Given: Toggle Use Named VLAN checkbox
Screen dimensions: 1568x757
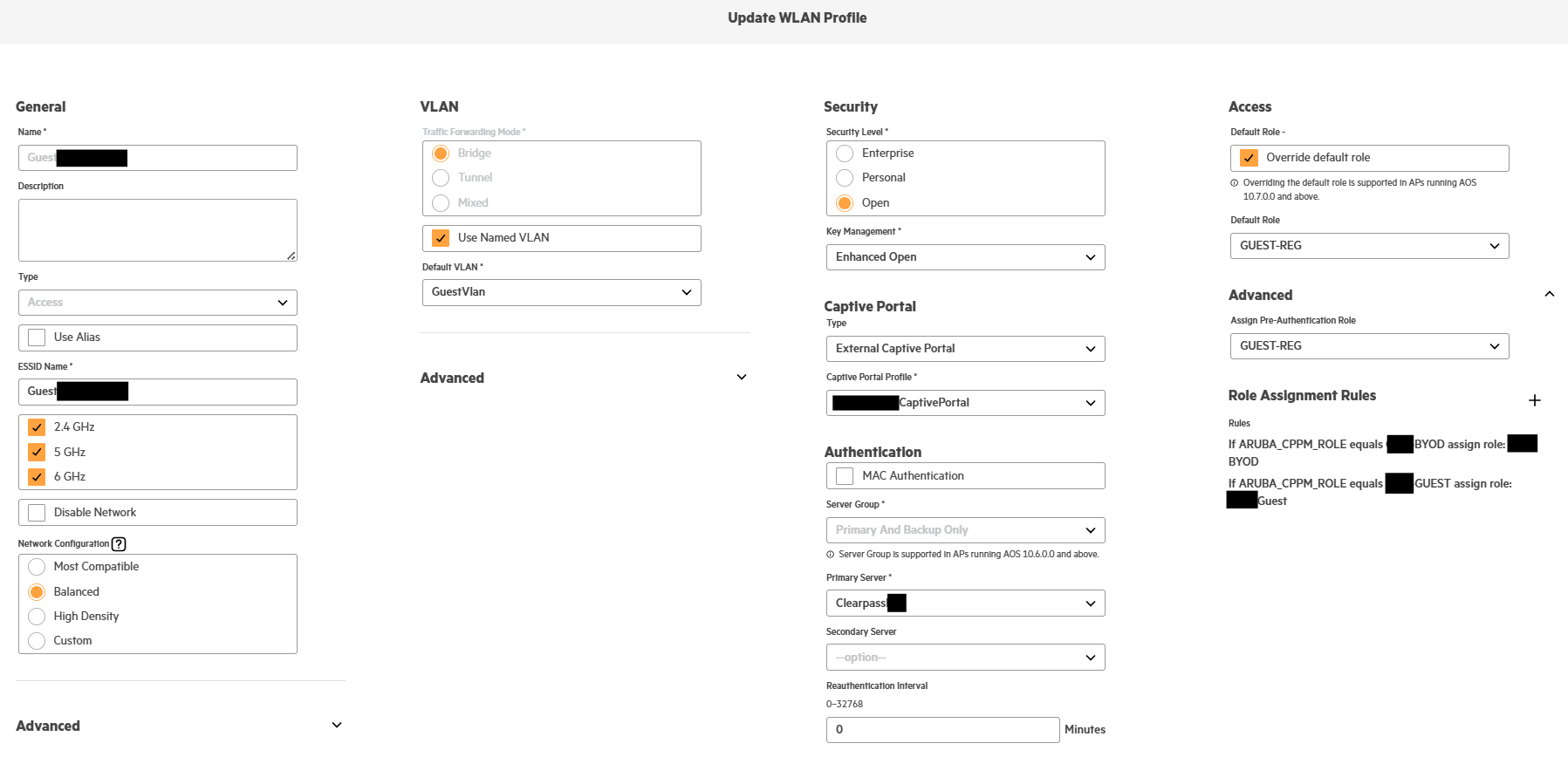Looking at the screenshot, I should 441,238.
